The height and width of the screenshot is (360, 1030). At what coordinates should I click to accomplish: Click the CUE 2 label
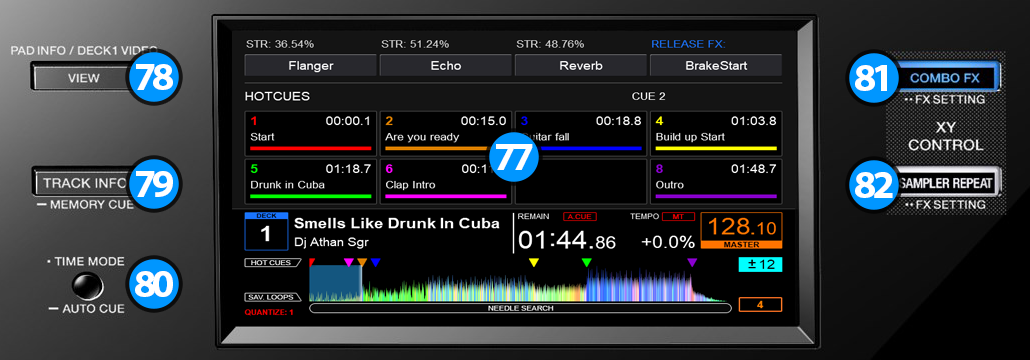click(648, 96)
